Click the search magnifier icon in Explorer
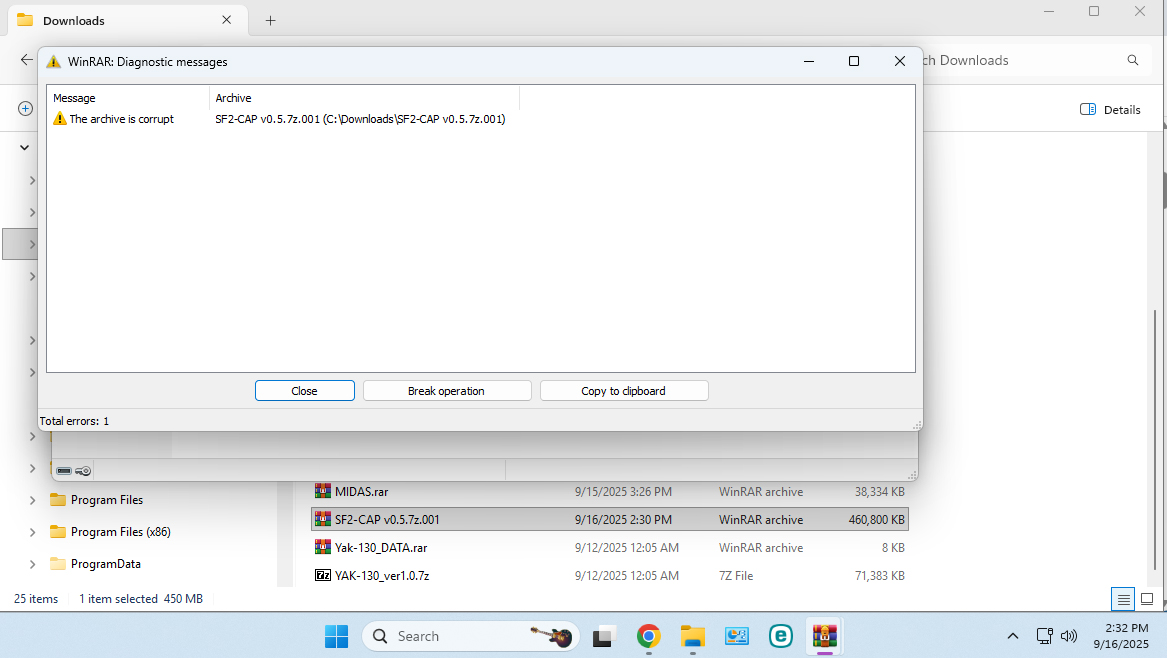1167x658 pixels. pyautogui.click(x=1133, y=60)
